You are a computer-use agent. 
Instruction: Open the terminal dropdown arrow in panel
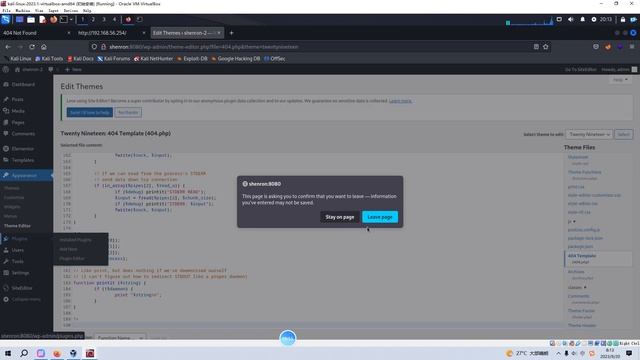pos(71,19)
